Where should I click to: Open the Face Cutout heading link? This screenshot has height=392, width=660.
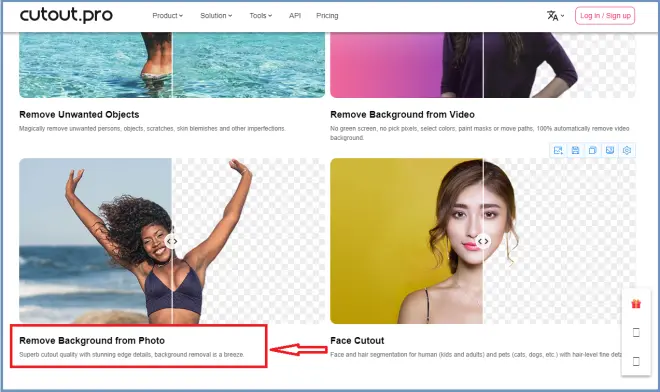click(357, 341)
